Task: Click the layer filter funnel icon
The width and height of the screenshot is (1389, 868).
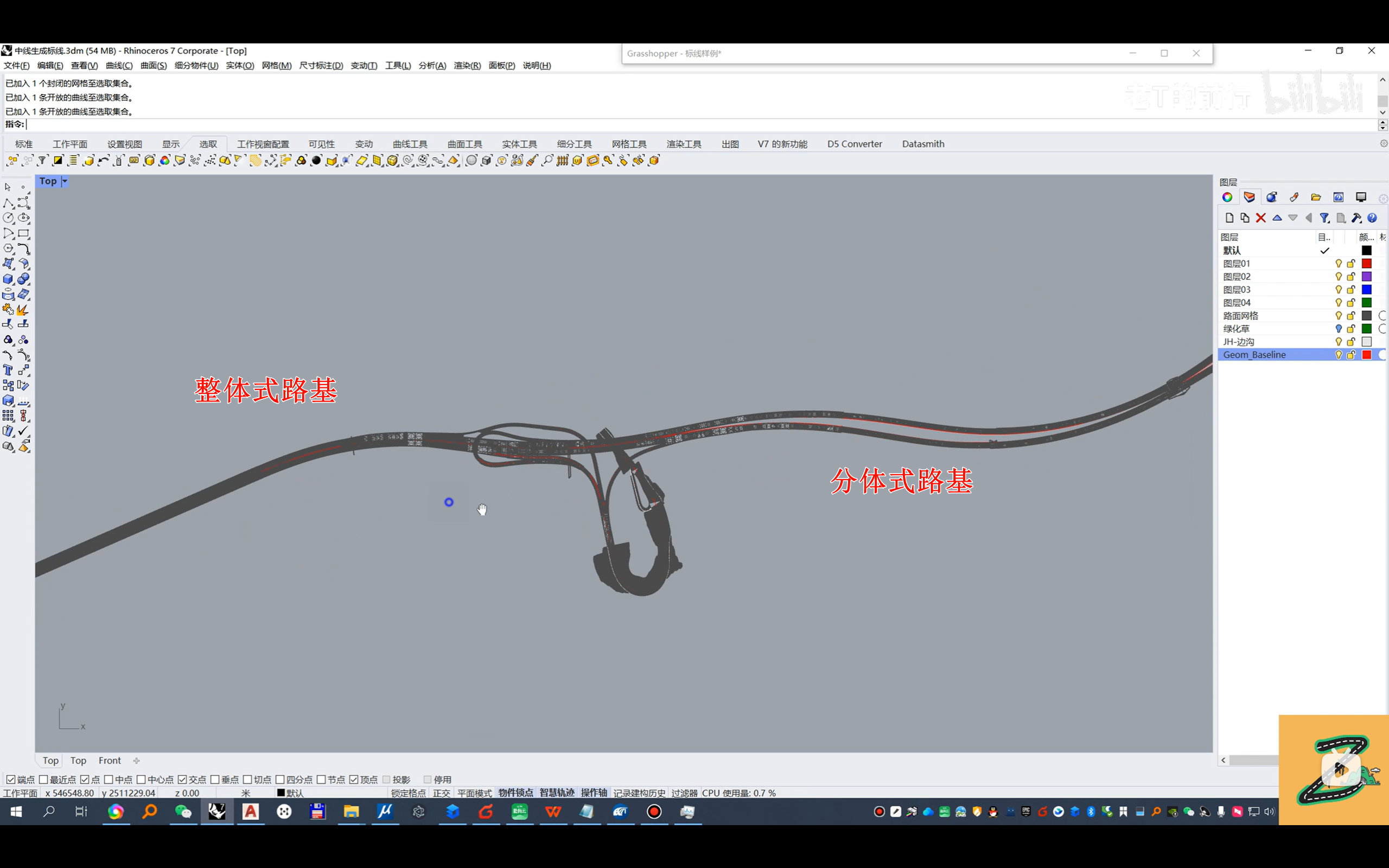Action: point(1324,218)
